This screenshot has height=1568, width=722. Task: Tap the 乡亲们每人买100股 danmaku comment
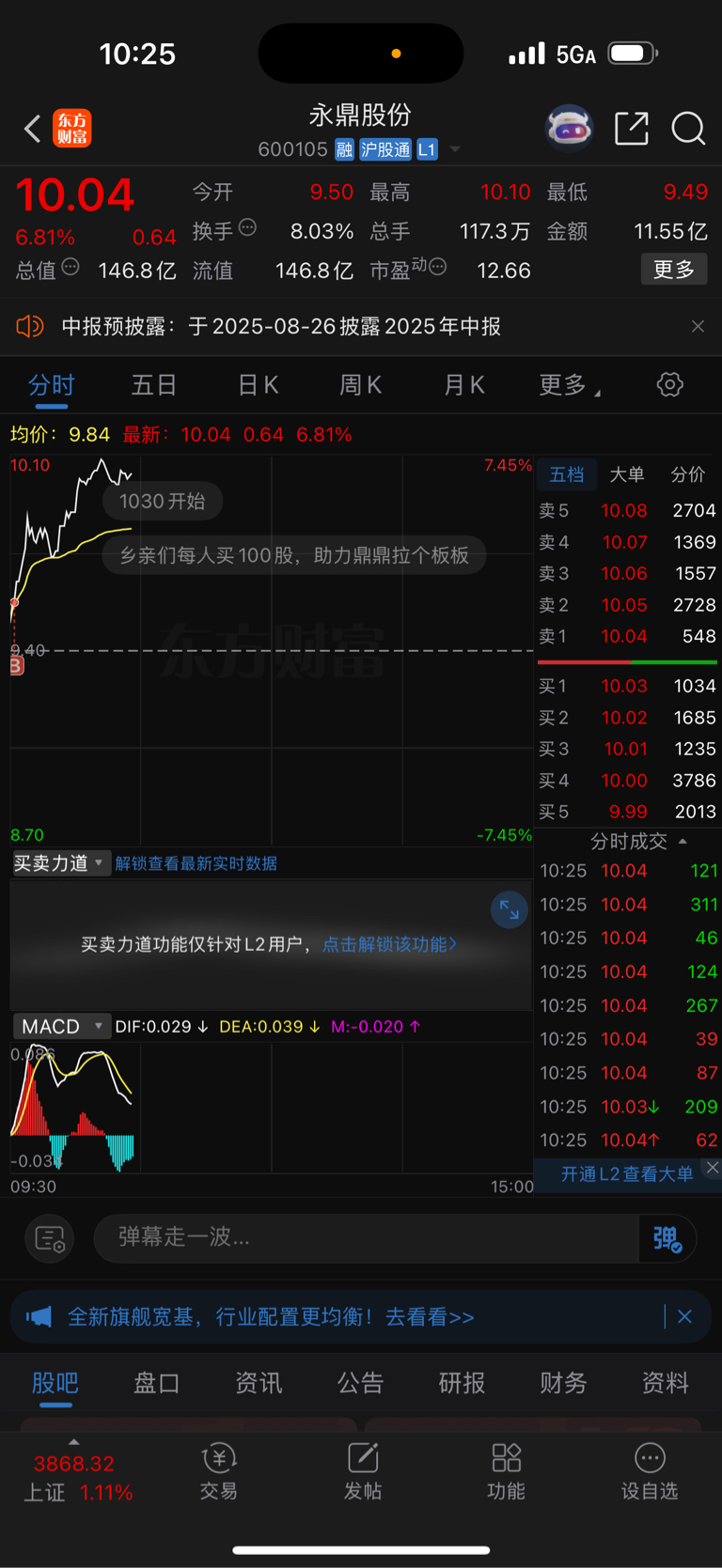click(294, 555)
